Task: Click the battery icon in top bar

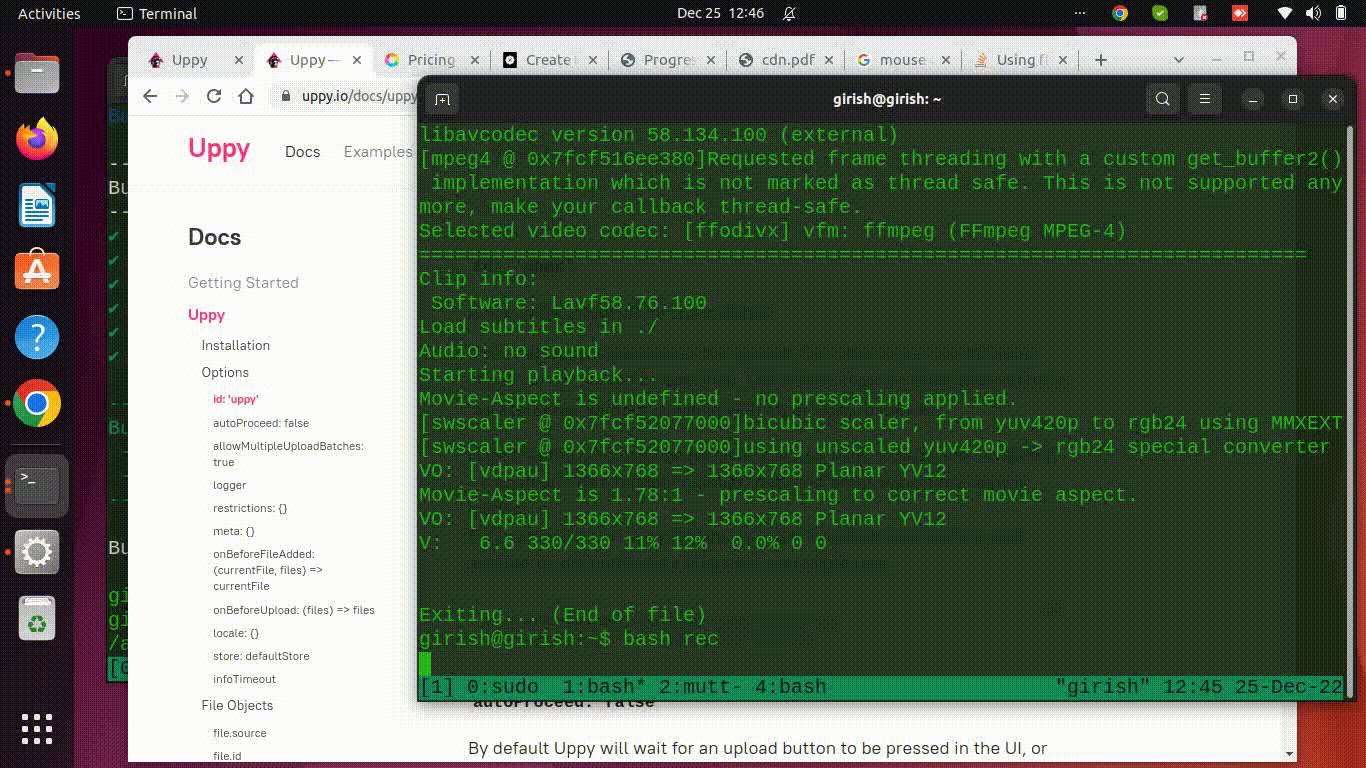Action: [1341, 14]
